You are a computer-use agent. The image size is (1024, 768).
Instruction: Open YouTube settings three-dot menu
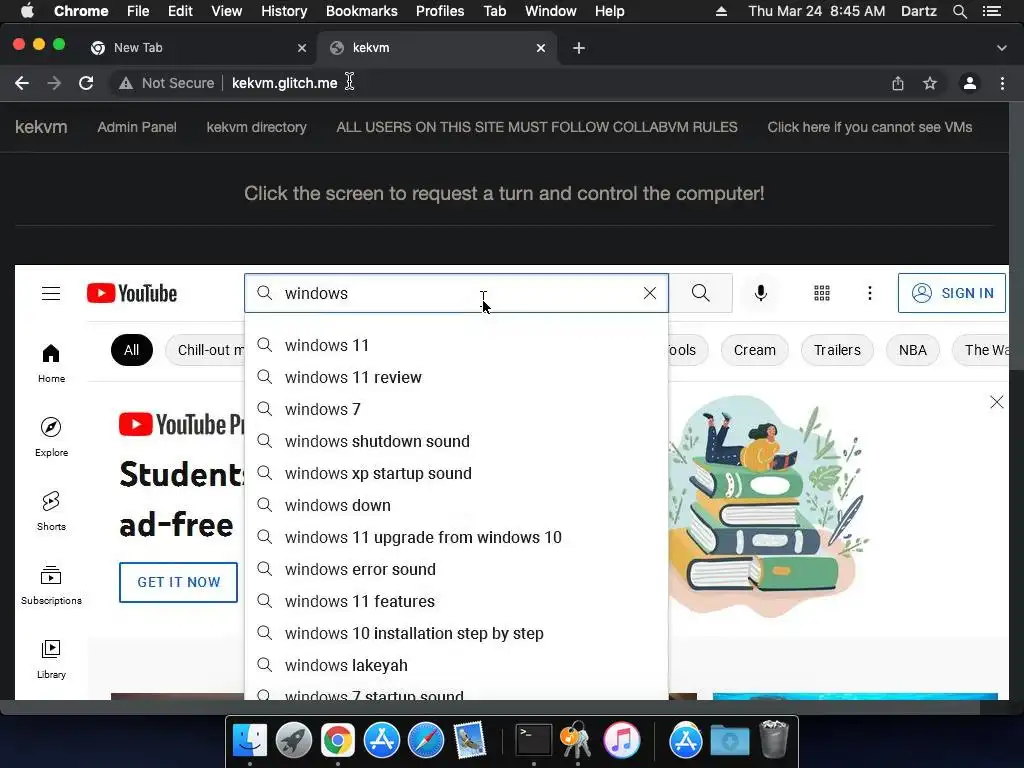click(x=869, y=293)
